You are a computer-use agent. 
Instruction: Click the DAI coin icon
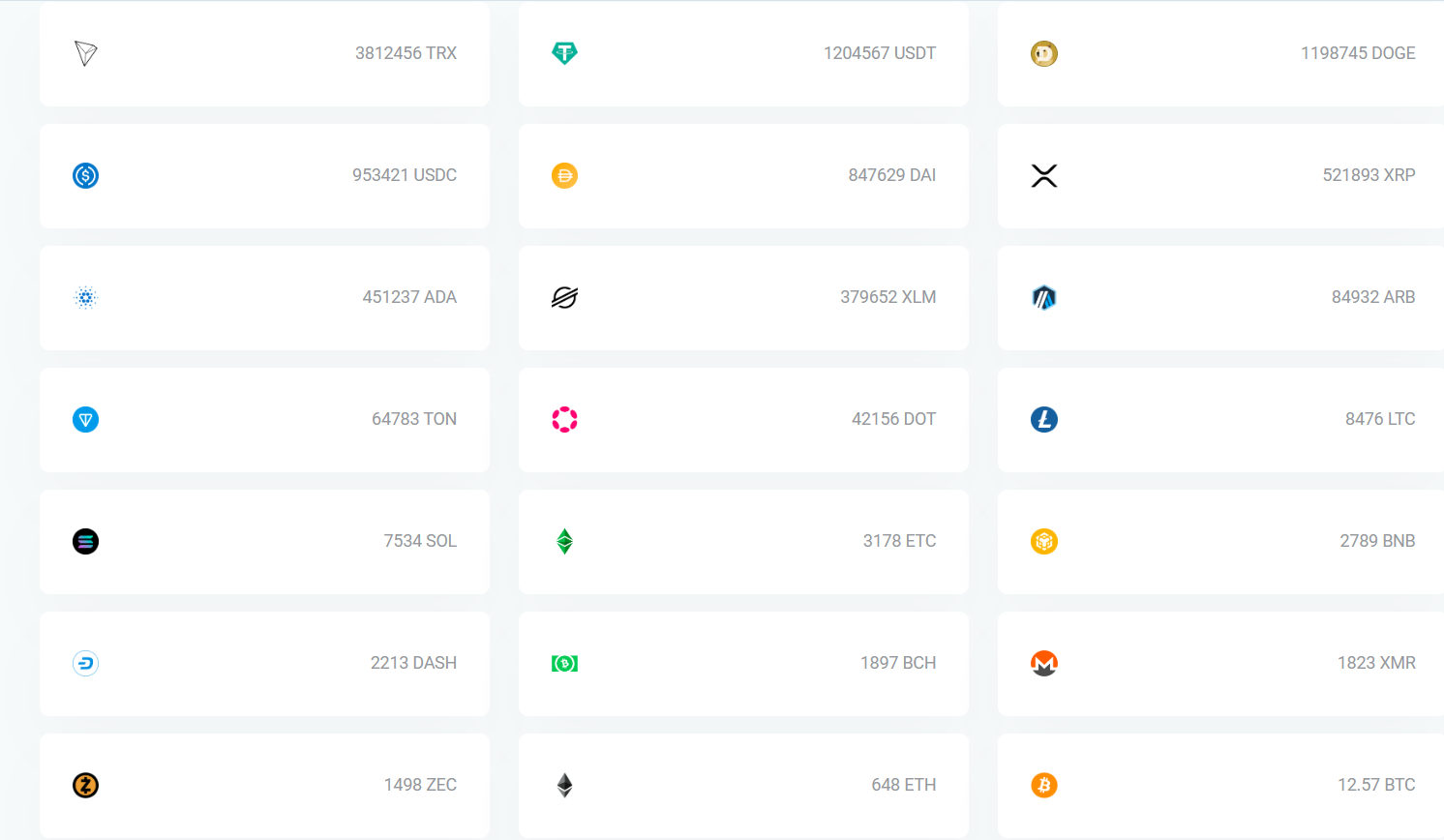click(x=564, y=175)
